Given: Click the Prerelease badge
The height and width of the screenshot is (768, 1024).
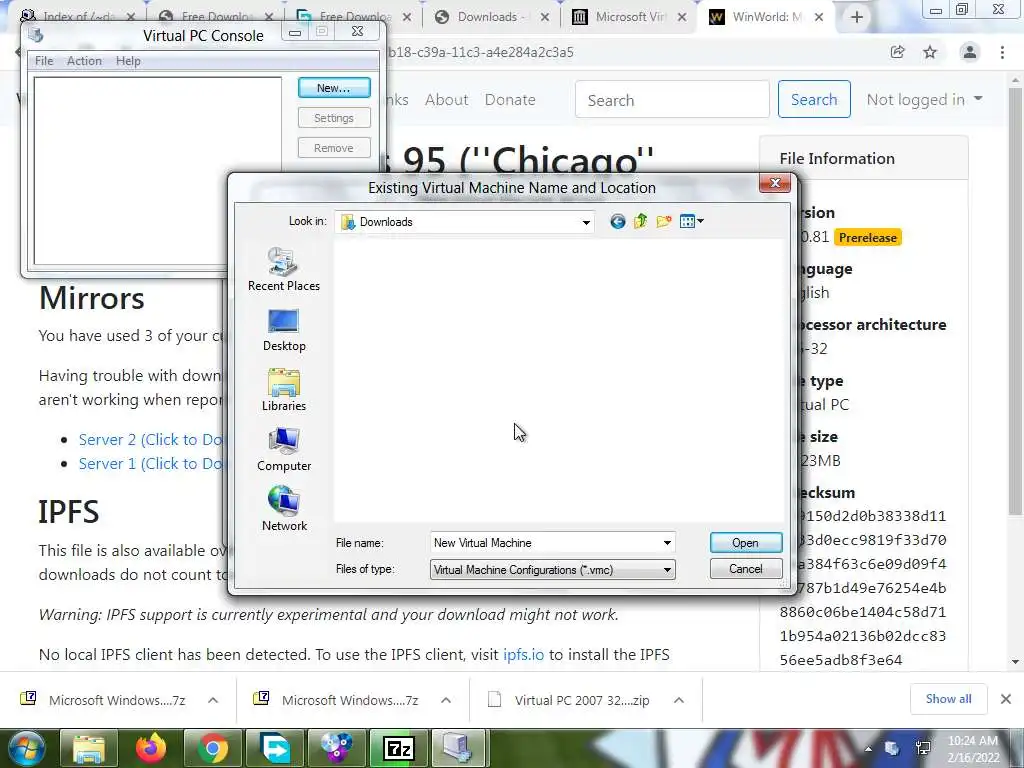Looking at the screenshot, I should pyautogui.click(x=867, y=238).
